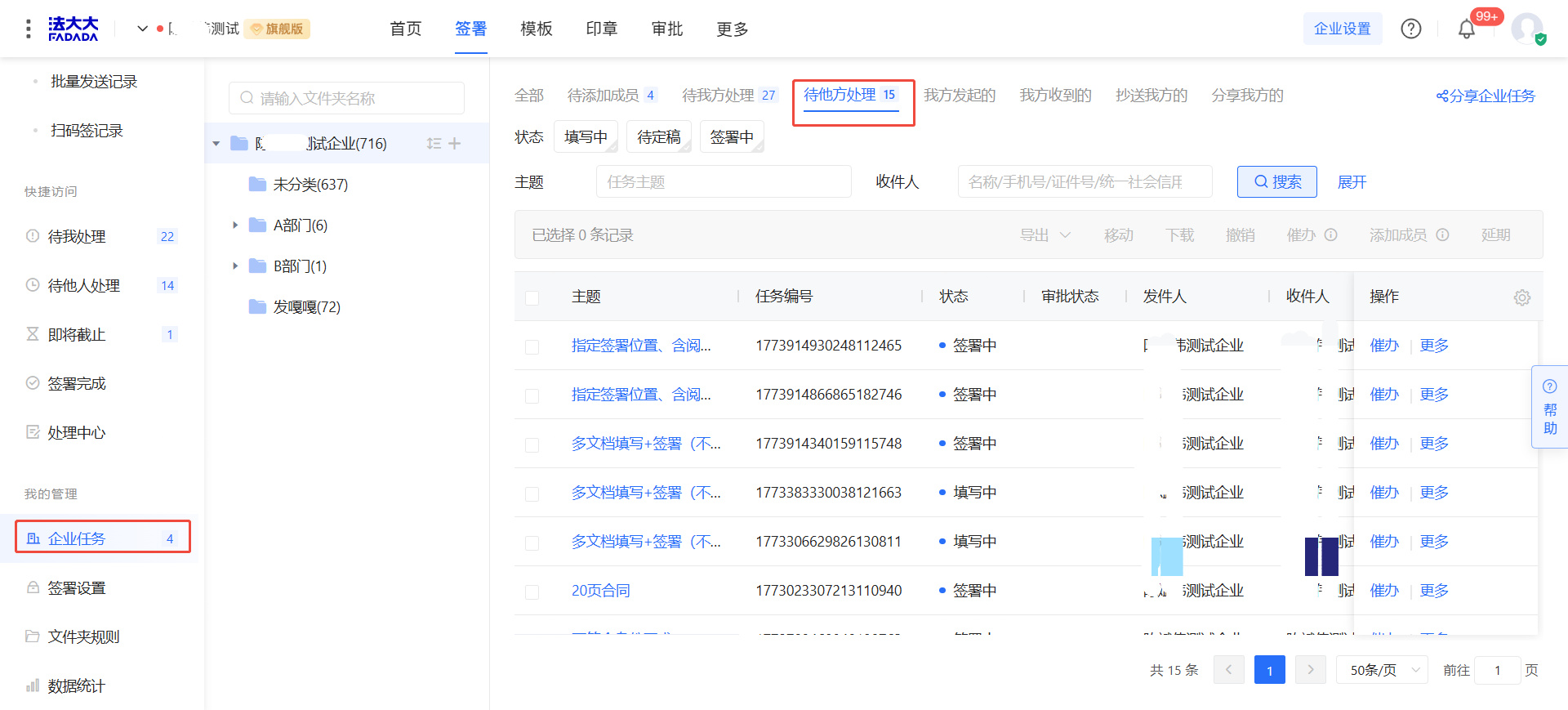Open the 20页合同 task link
Viewport: 1568px width, 710px height.
pos(601,590)
